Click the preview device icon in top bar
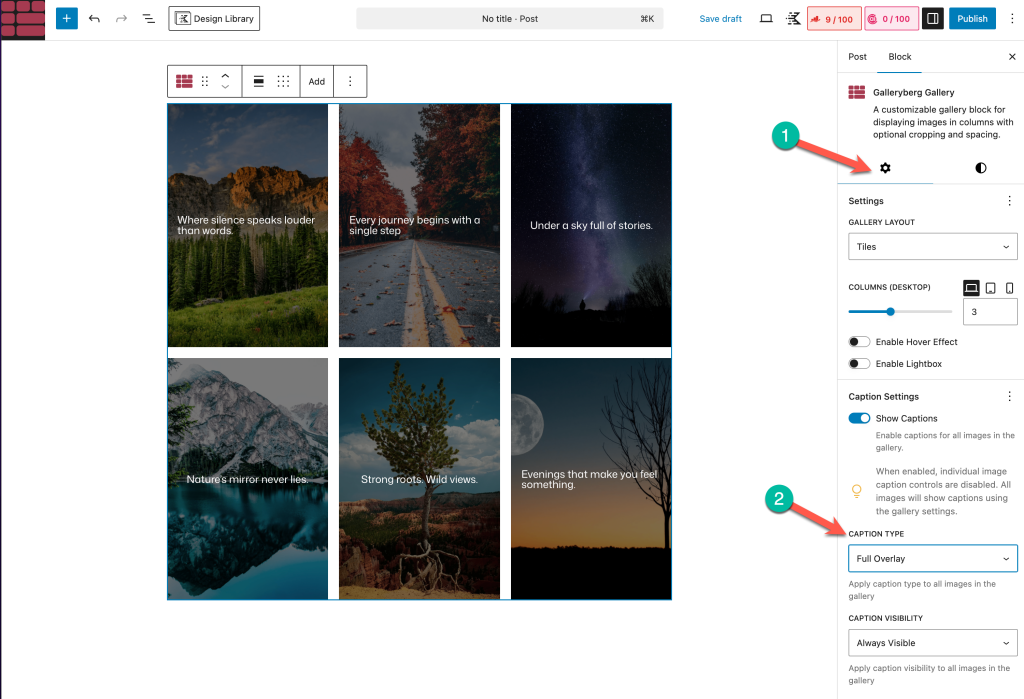1024x699 pixels. pos(766,18)
